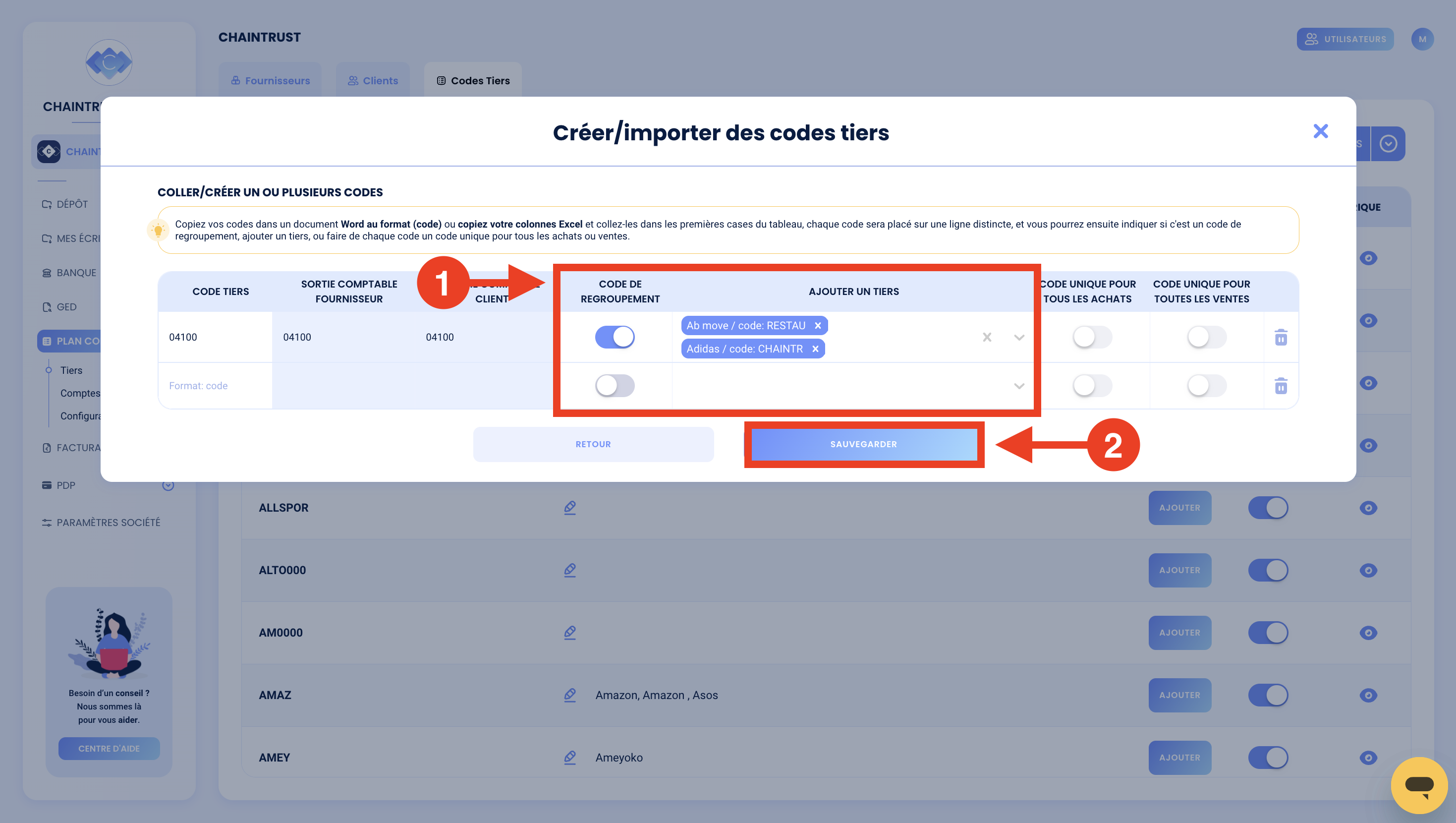1456x823 pixels.
Task: Toggle unique ventes code on empty row
Action: 1206,386
